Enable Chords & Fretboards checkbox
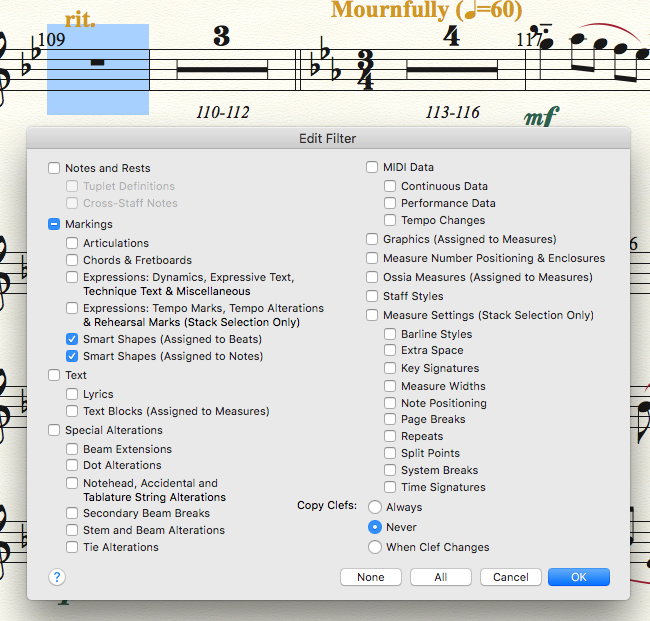This screenshot has width=650, height=621. pyautogui.click(x=72, y=260)
